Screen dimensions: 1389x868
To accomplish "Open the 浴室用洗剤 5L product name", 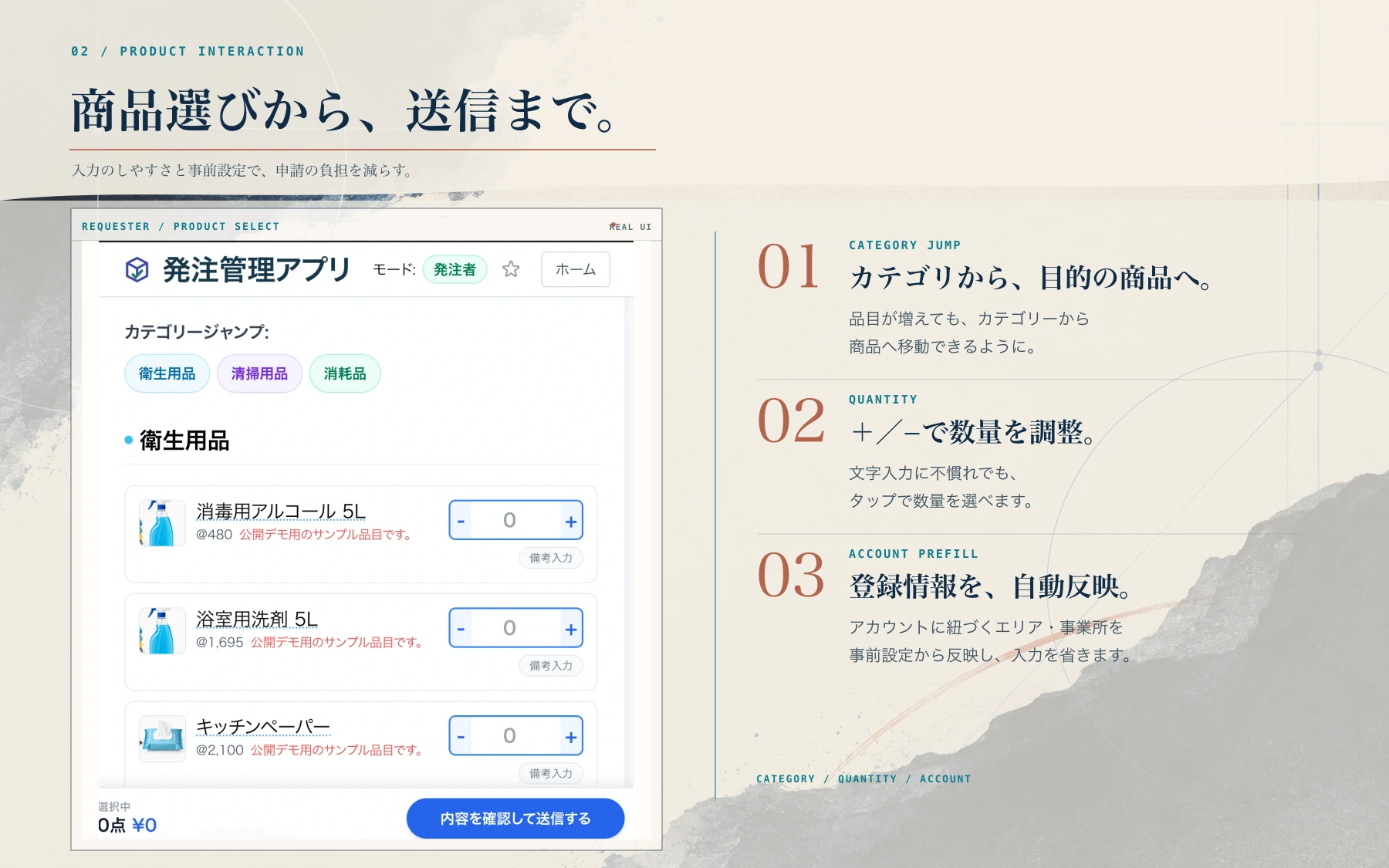I will (x=257, y=620).
